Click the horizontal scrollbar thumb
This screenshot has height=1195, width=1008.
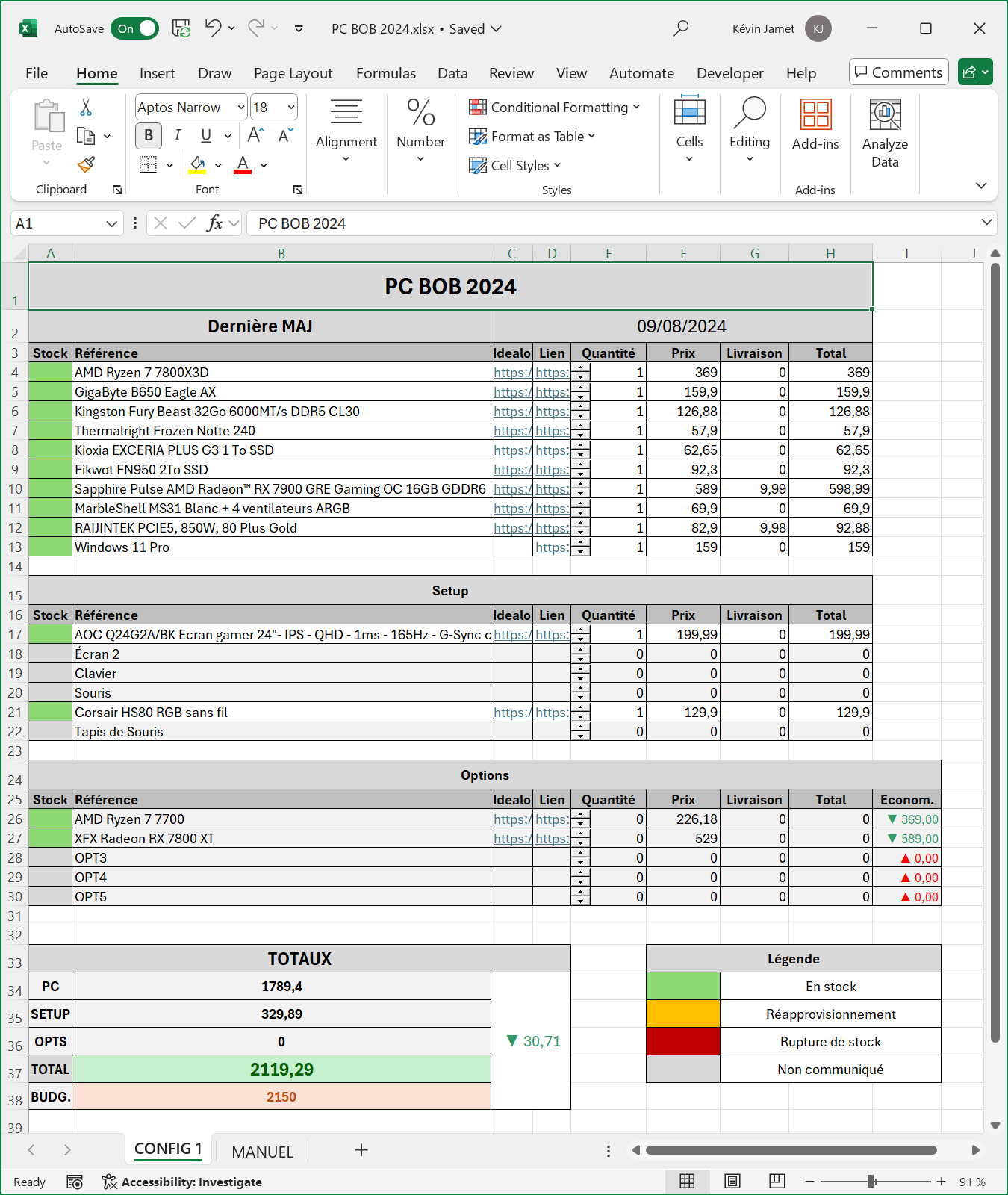791,1150
